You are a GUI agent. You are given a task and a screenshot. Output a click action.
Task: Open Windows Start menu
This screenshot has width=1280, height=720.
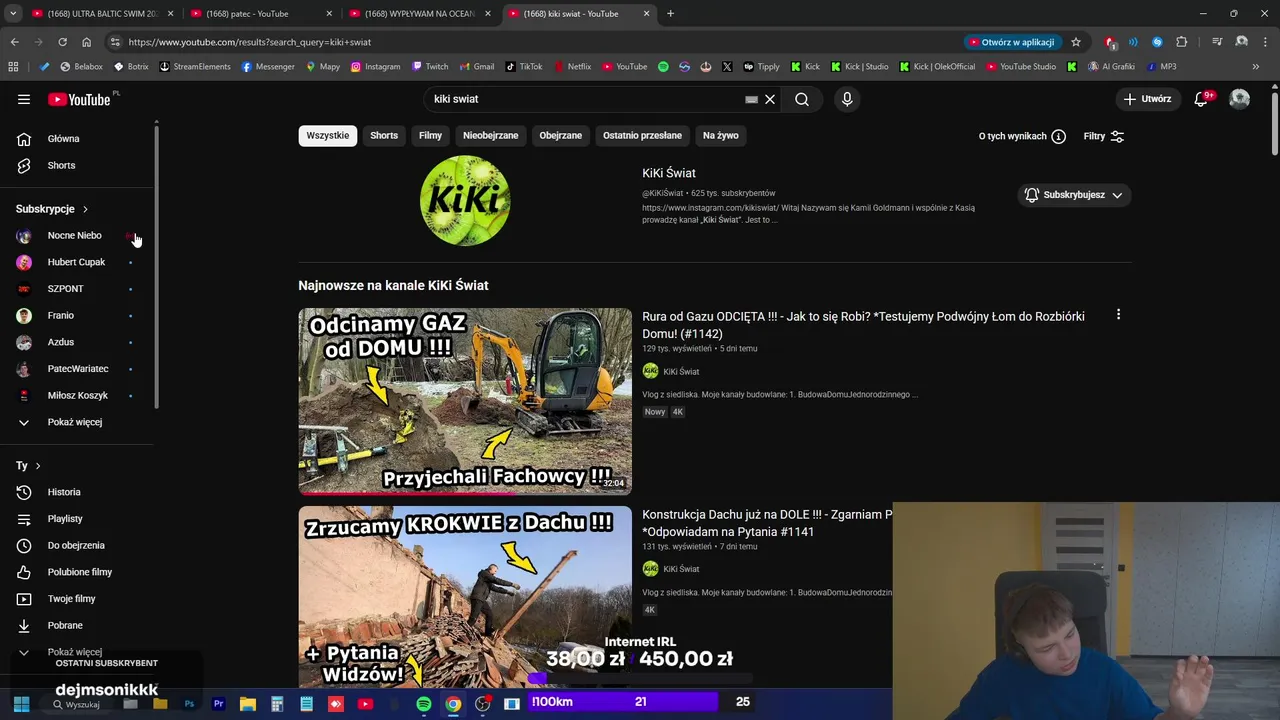(x=21, y=703)
